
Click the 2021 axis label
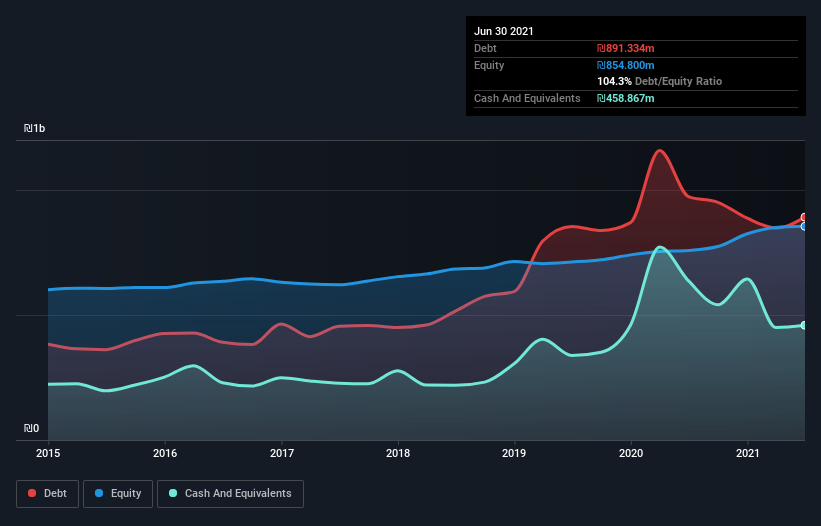[748, 453]
